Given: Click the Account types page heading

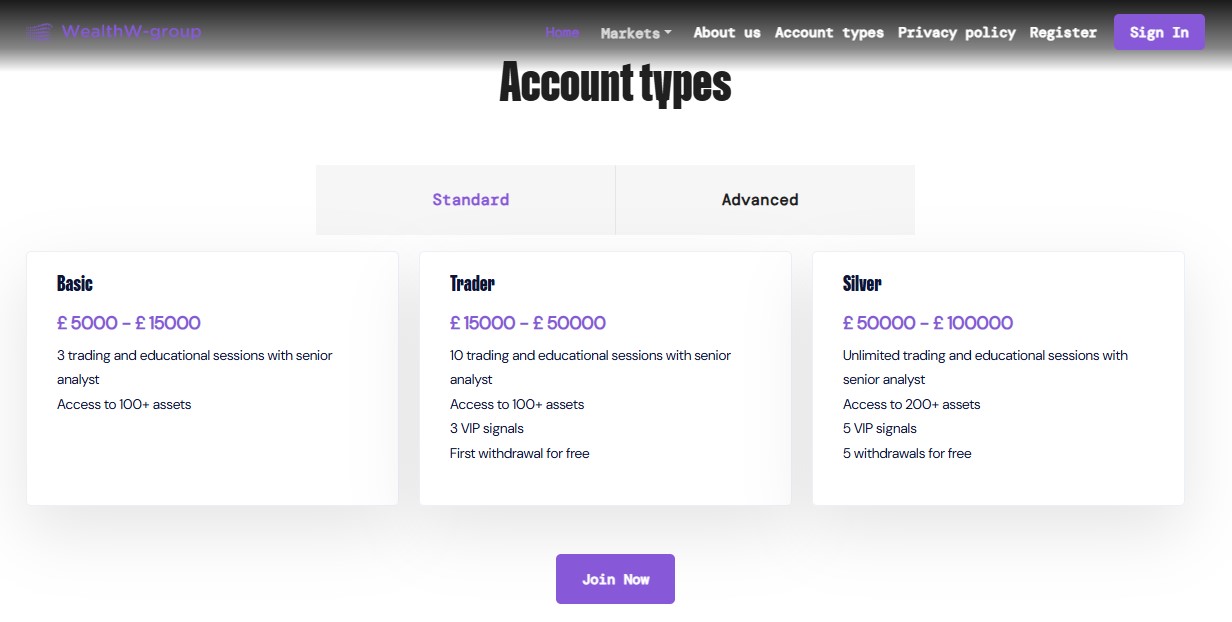Looking at the screenshot, I should [615, 84].
